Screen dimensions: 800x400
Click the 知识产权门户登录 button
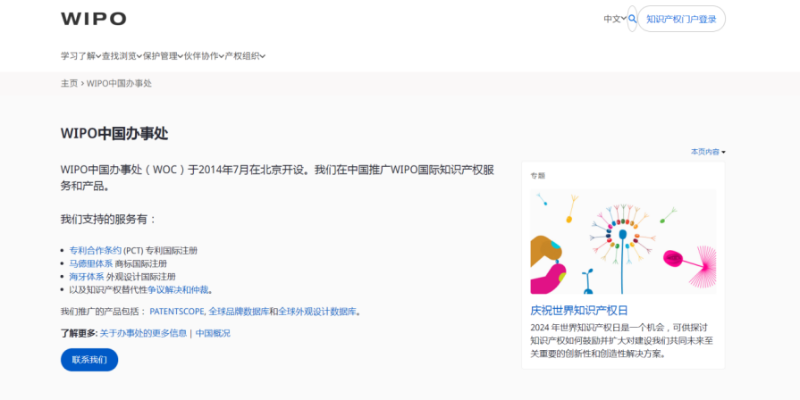point(681,19)
